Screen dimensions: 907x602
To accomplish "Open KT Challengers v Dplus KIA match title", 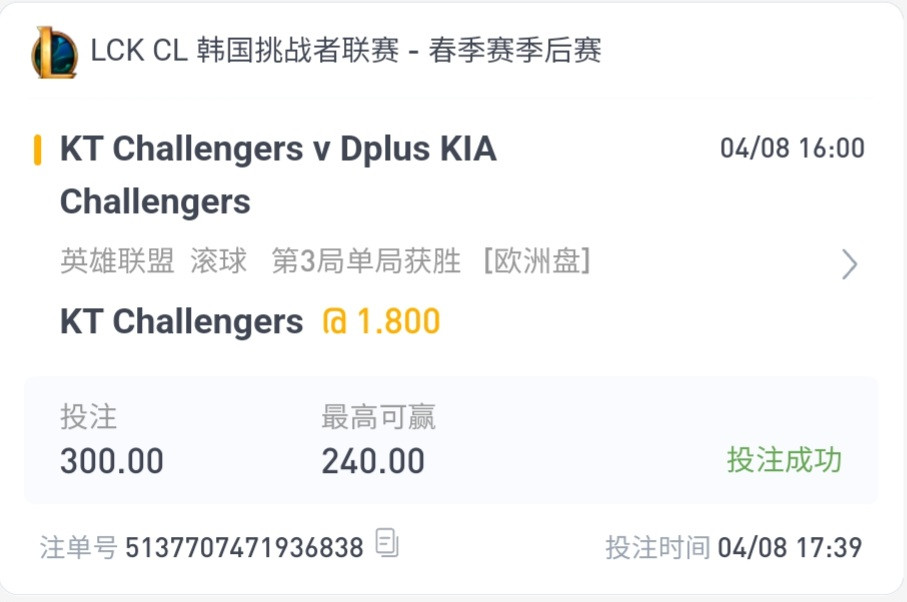I will click(278, 175).
